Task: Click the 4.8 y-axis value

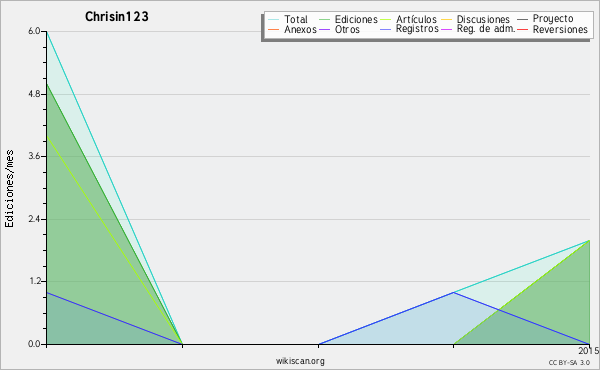Action: (34, 94)
